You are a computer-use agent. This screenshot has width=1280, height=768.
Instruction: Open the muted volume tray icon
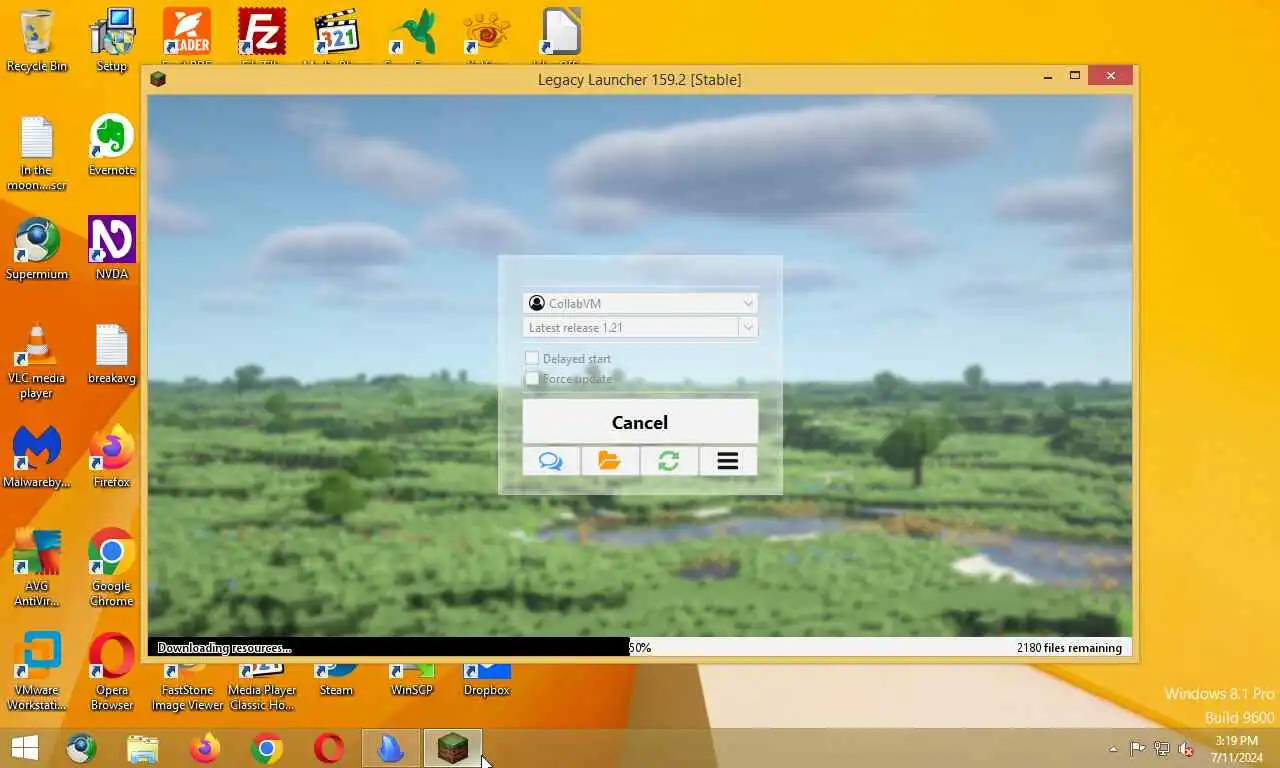pyautogui.click(x=1186, y=749)
